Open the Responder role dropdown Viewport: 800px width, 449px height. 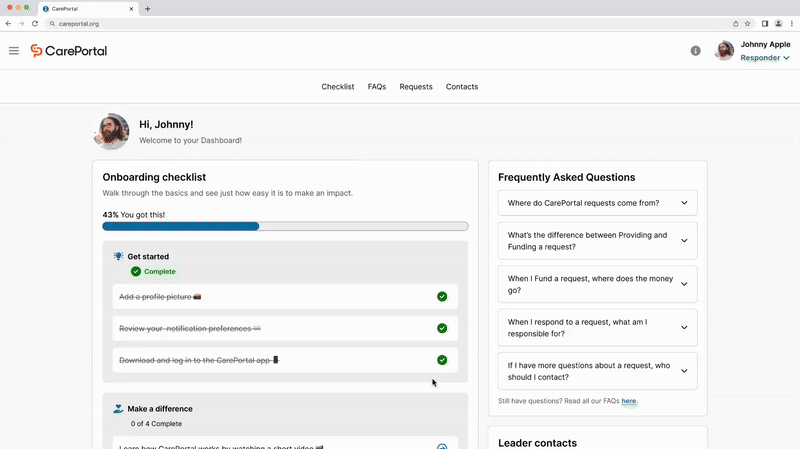[x=765, y=58]
